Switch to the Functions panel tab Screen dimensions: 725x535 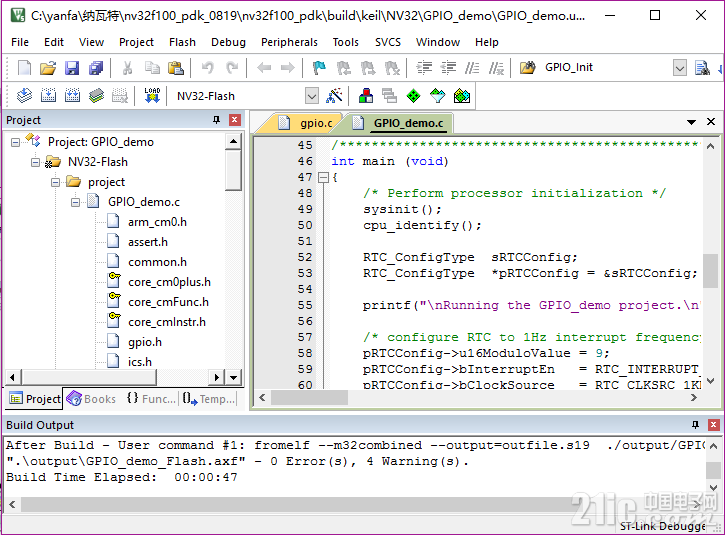pyautogui.click(x=151, y=399)
